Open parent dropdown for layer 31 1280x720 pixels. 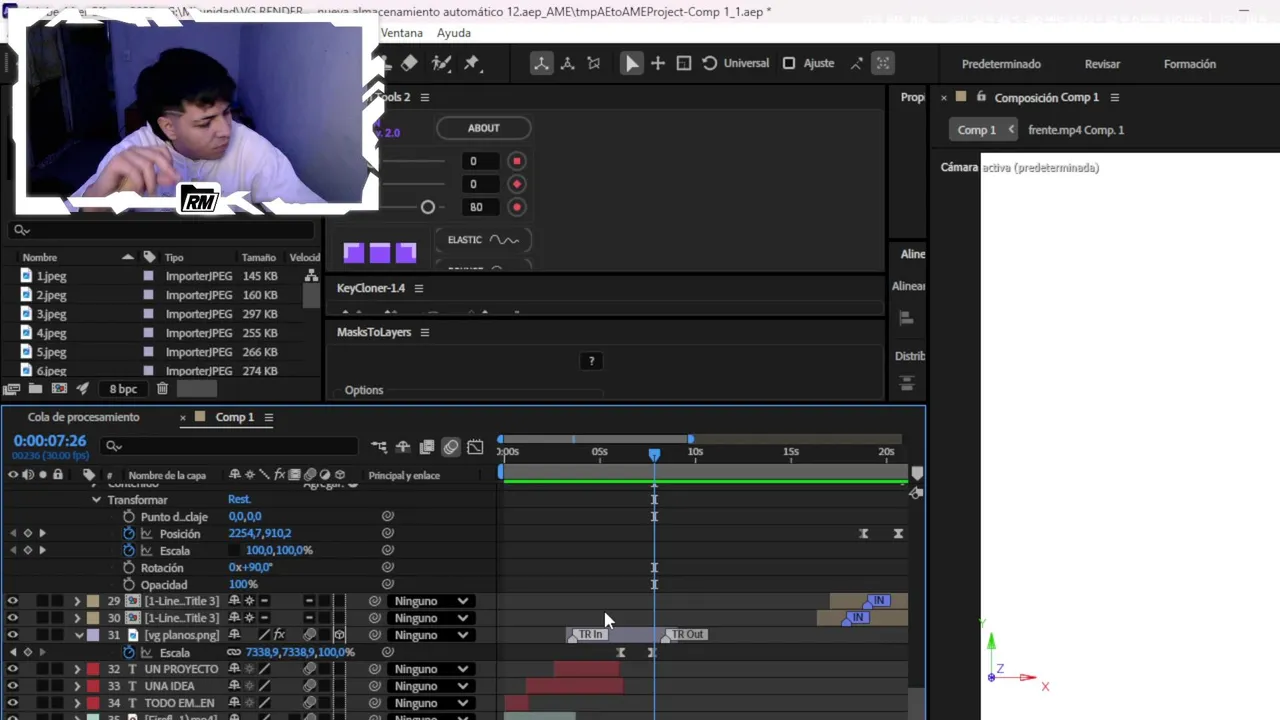[x=431, y=635]
